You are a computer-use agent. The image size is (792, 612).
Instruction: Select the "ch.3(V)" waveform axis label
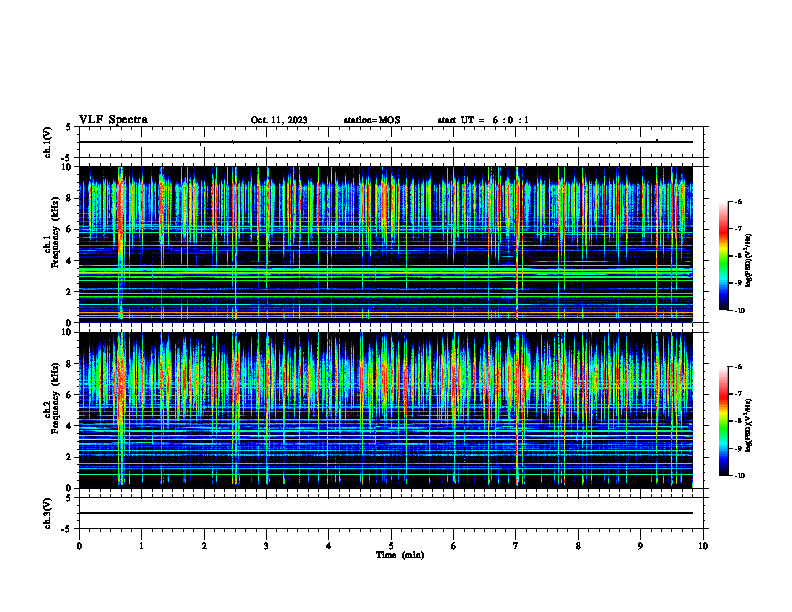(47, 514)
